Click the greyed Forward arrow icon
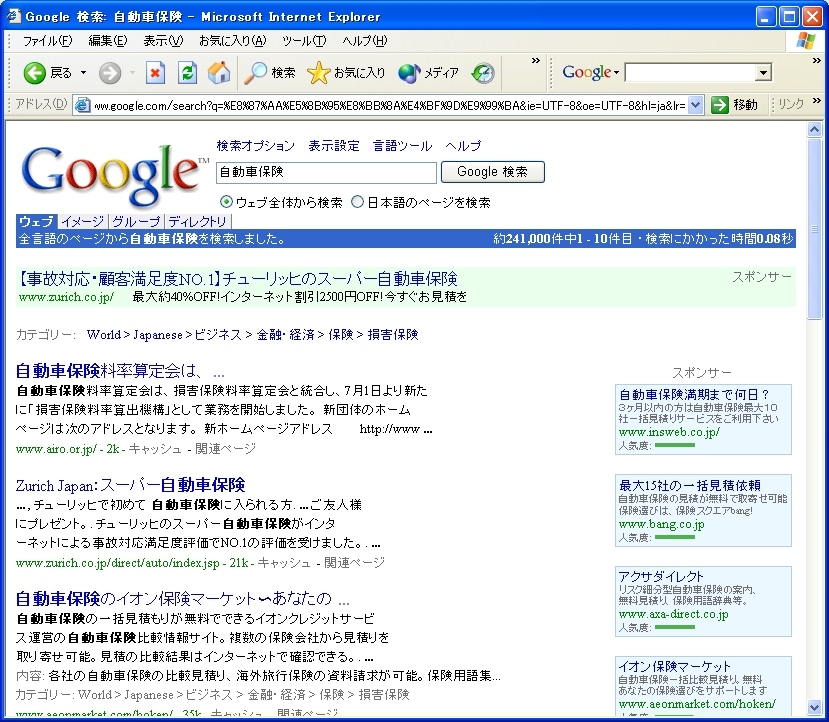The image size is (829, 722). coord(110,73)
